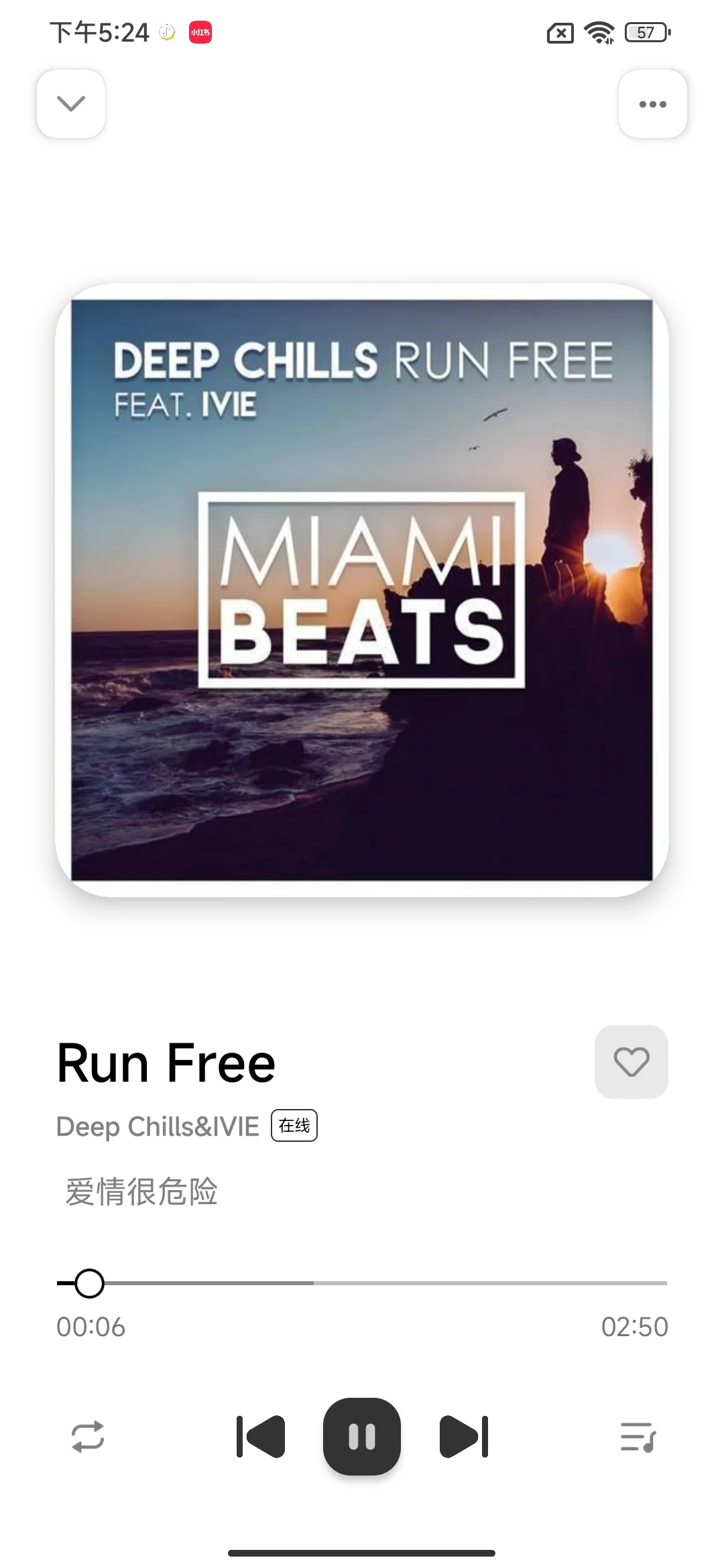Click the playback progress slider knob

(89, 1283)
